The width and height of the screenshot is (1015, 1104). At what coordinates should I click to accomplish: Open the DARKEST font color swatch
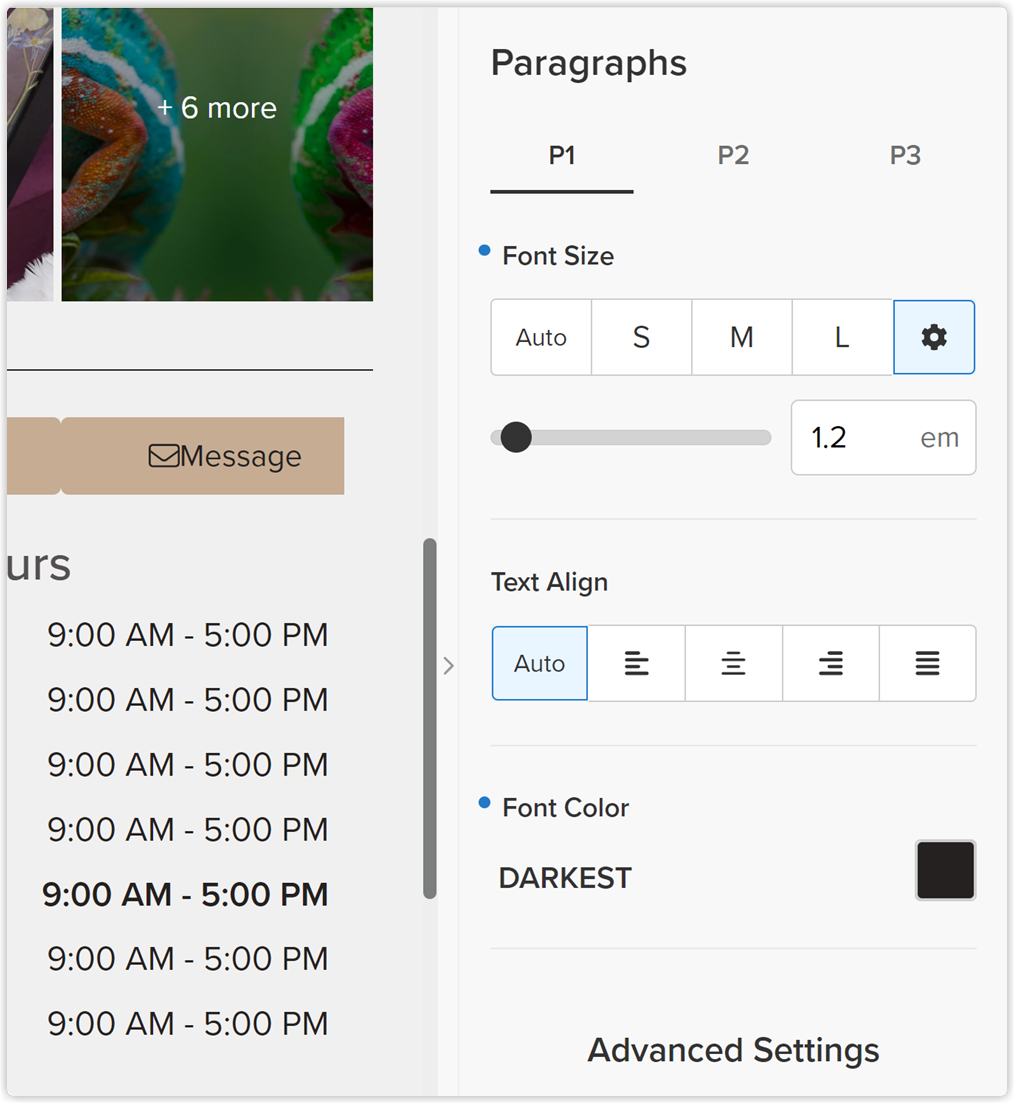click(x=945, y=870)
